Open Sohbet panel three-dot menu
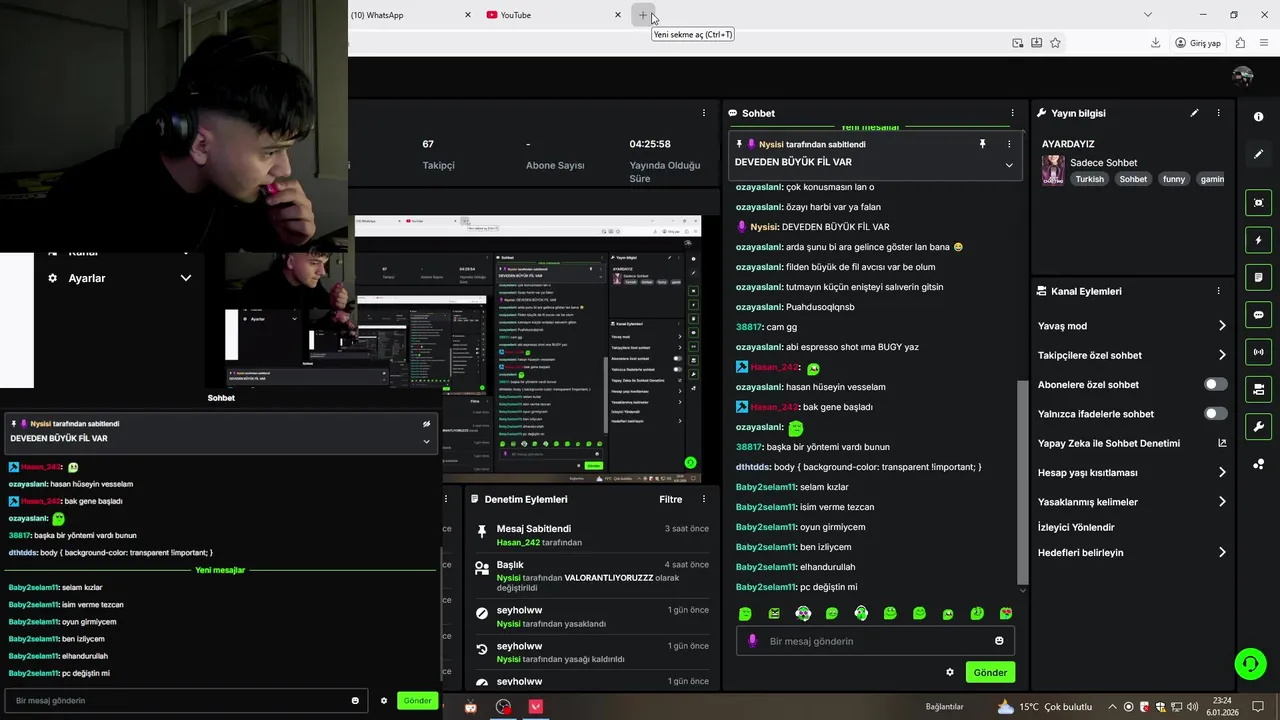 (1012, 113)
